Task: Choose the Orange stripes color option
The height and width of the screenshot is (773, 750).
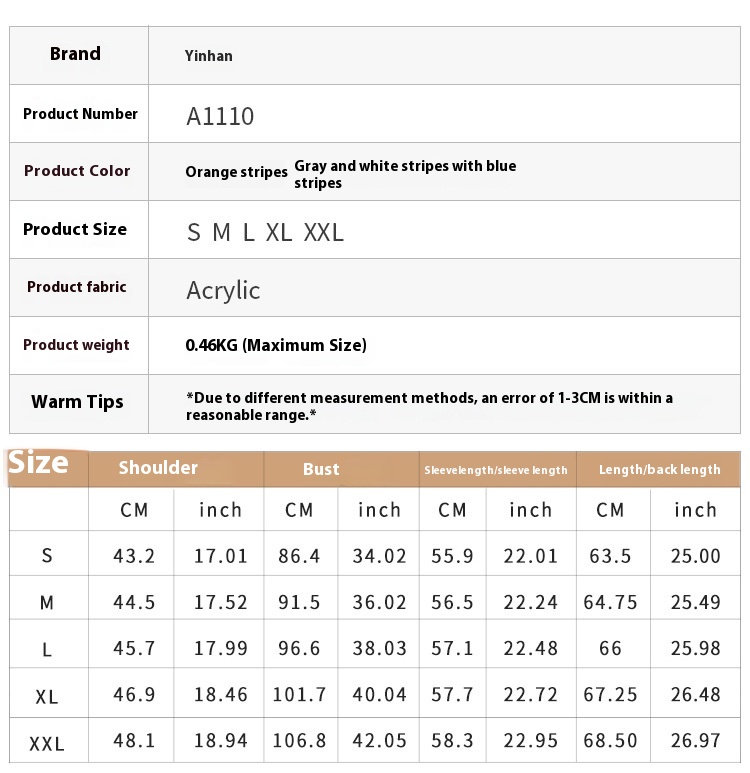Action: point(236,172)
